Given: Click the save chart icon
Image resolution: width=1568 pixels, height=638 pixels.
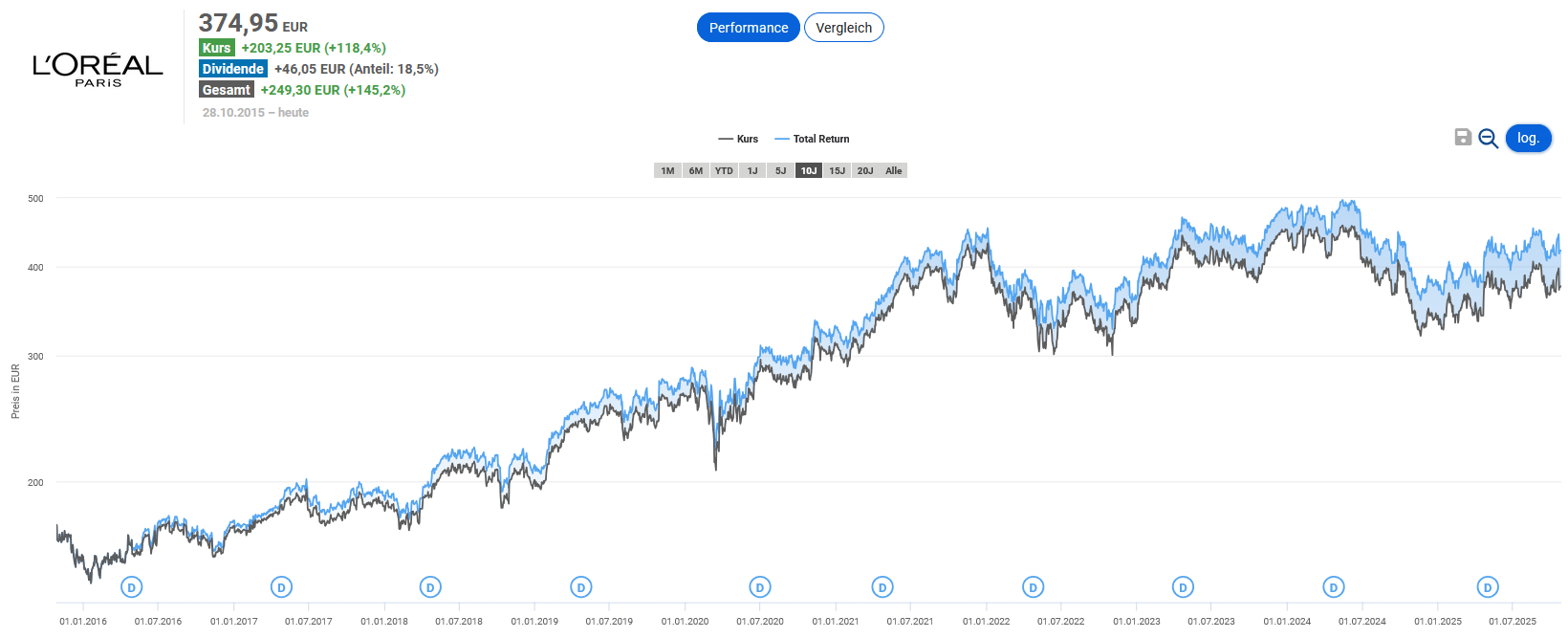Looking at the screenshot, I should coord(1463,138).
